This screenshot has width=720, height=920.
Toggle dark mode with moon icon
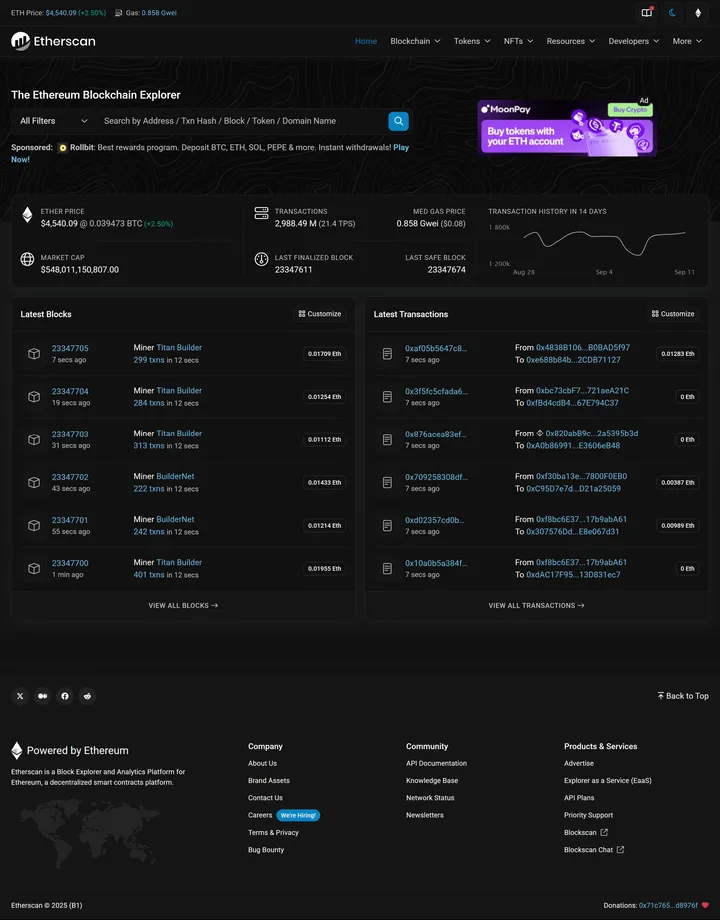672,13
